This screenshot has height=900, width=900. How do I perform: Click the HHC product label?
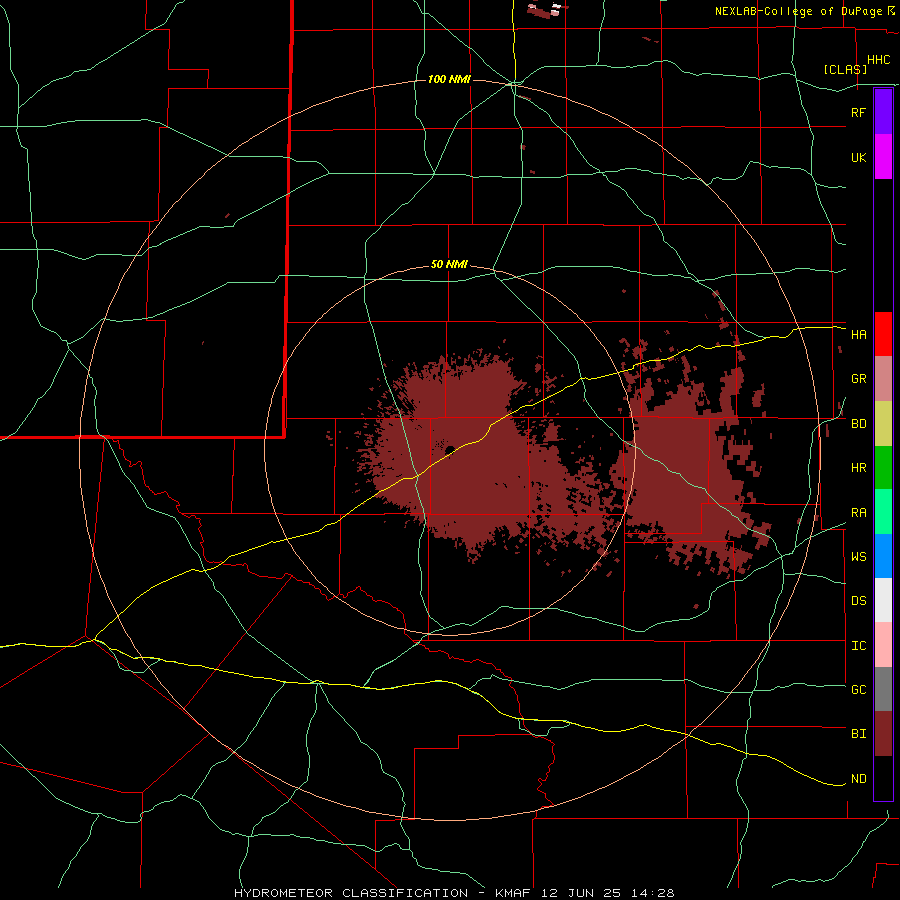878,60
